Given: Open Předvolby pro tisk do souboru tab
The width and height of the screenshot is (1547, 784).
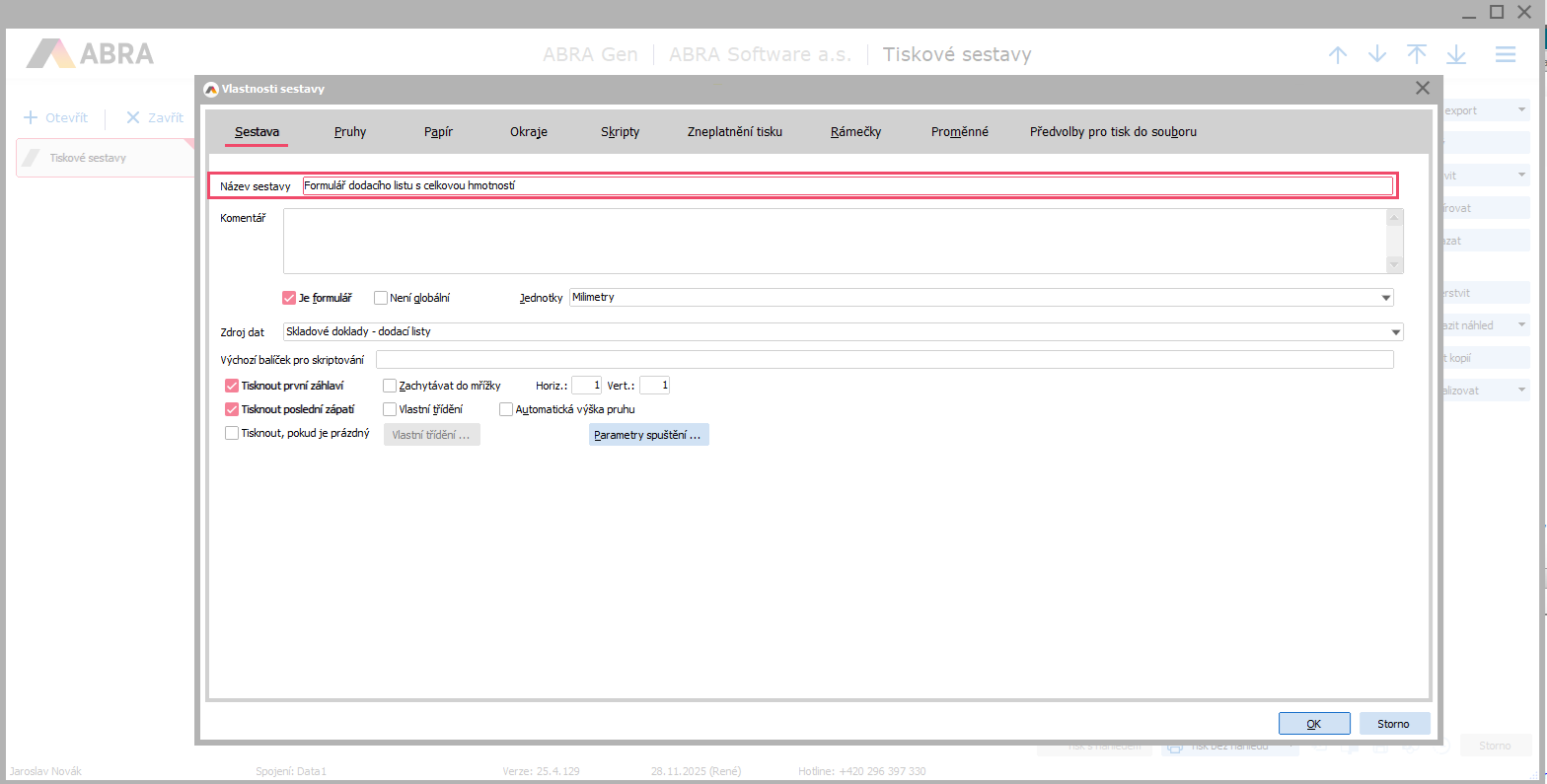Looking at the screenshot, I should (x=1113, y=131).
